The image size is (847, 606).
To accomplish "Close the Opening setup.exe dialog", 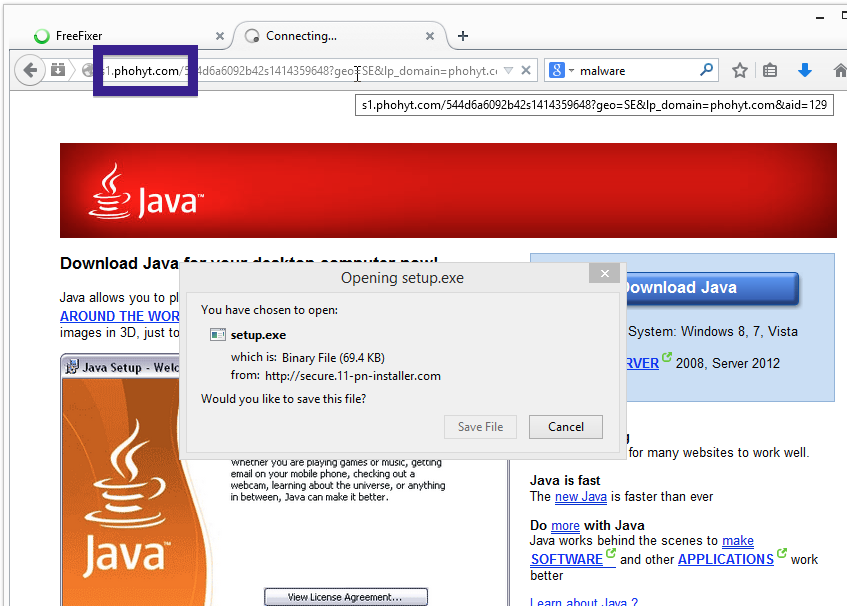I will pyautogui.click(x=605, y=273).
